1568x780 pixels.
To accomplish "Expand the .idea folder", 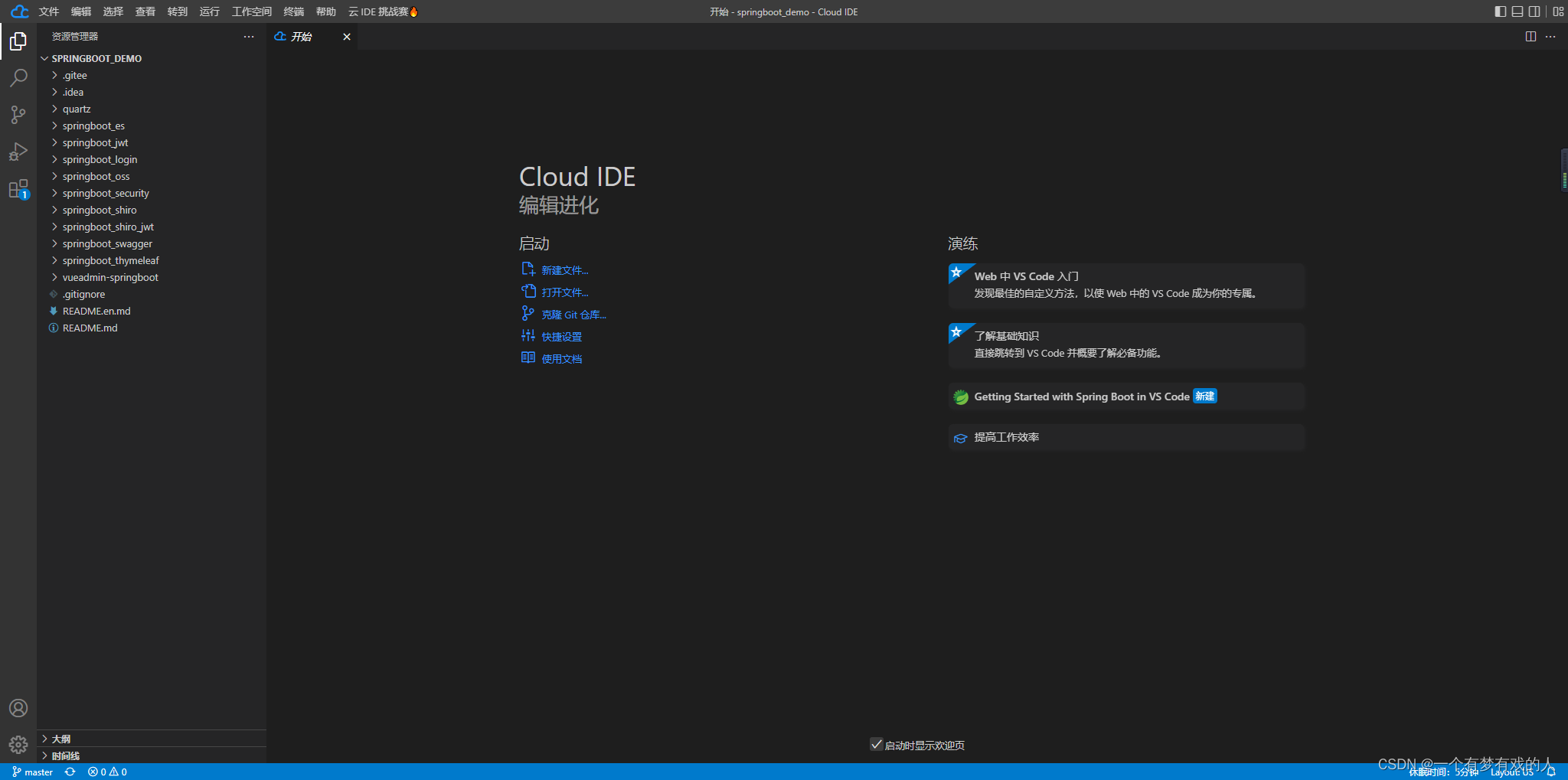I will 152,92.
